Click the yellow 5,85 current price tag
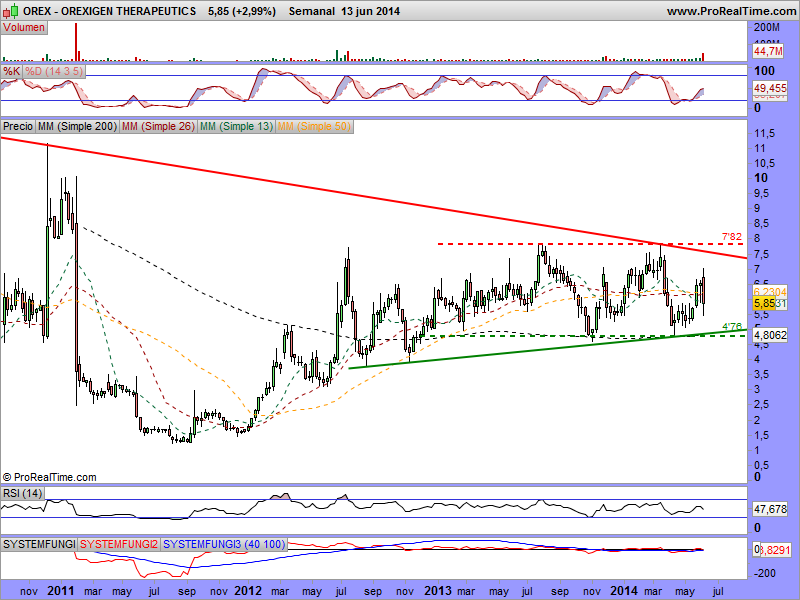Screen dimensions: 800x600 [764, 304]
